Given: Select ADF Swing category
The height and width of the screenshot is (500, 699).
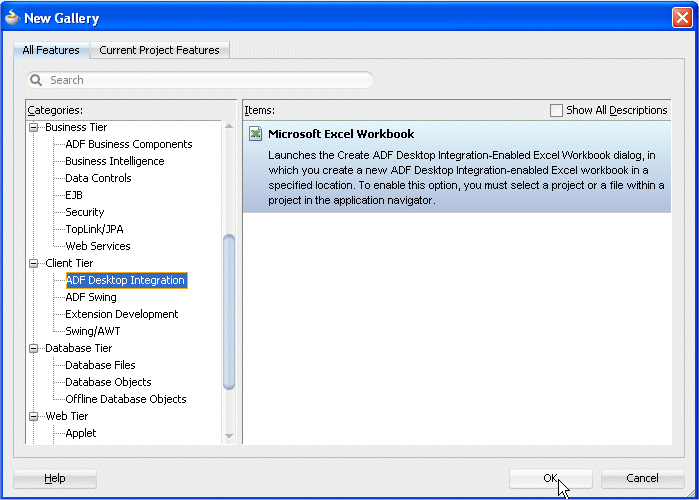Looking at the screenshot, I should [x=90, y=297].
